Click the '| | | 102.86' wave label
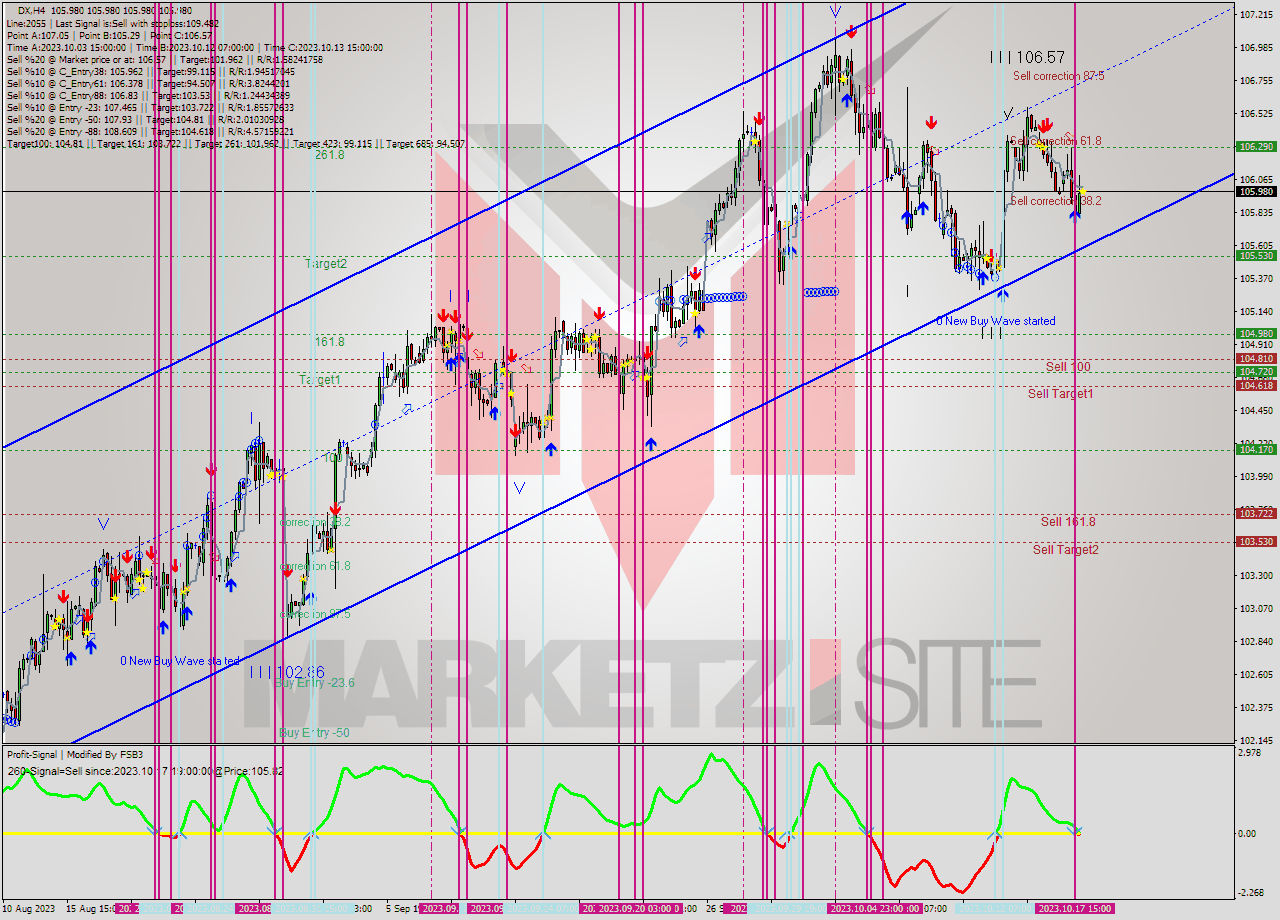 [x=287, y=673]
